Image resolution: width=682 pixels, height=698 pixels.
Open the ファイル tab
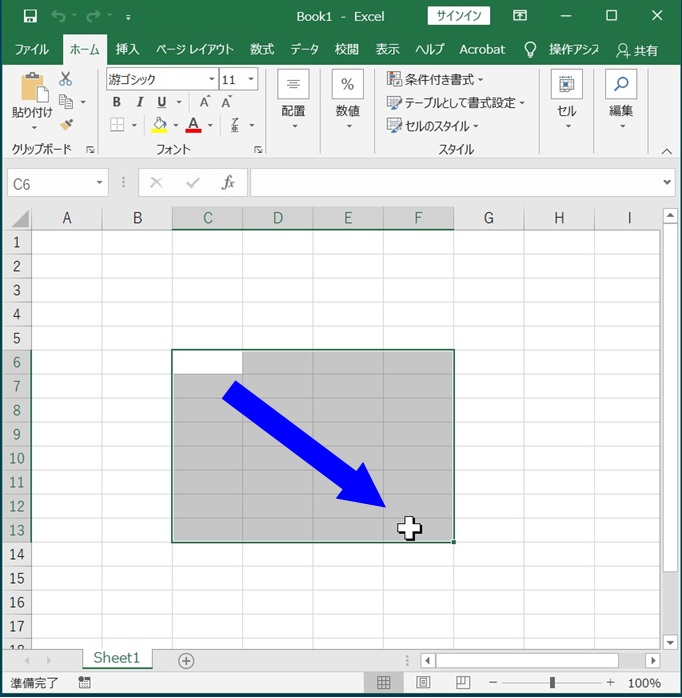[x=32, y=49]
